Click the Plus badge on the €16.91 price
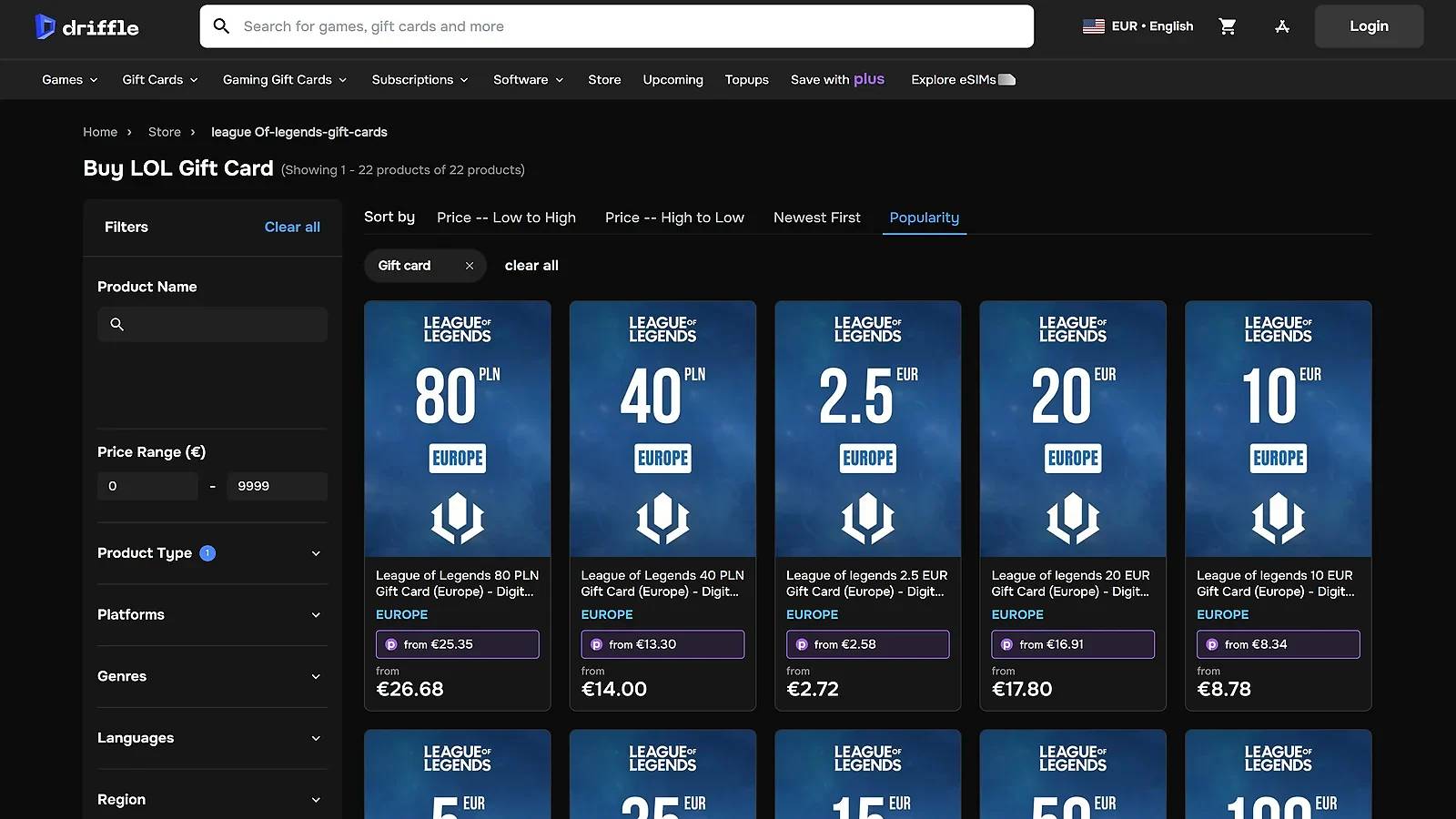Image resolution: width=1456 pixels, height=819 pixels. [1006, 643]
